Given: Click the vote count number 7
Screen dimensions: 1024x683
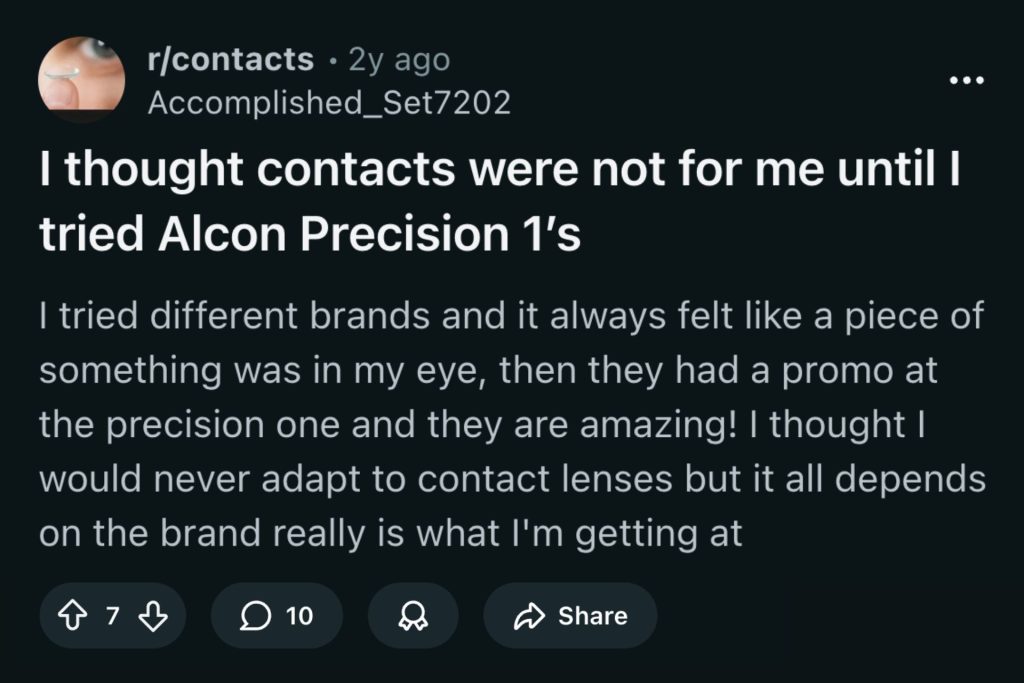Looking at the screenshot, I should [113, 616].
